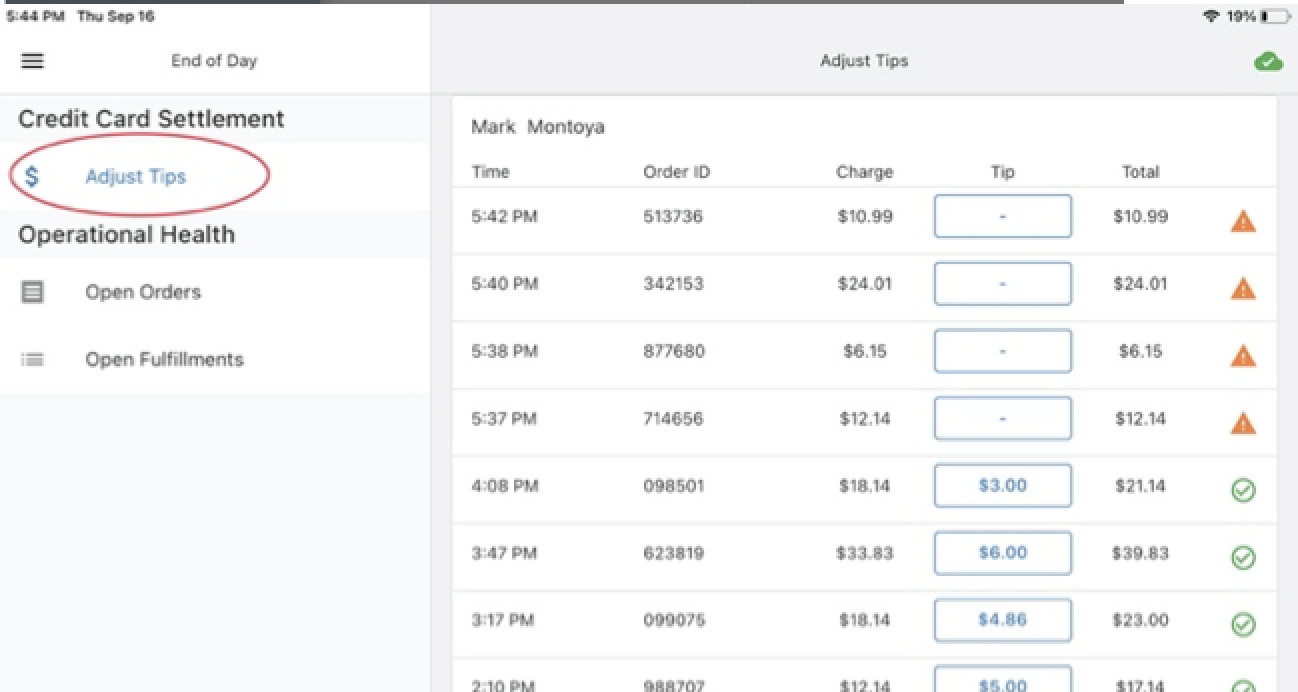Click warning triangle for order 513736
Screen dimensions: 1298x692
[x=1242, y=222]
